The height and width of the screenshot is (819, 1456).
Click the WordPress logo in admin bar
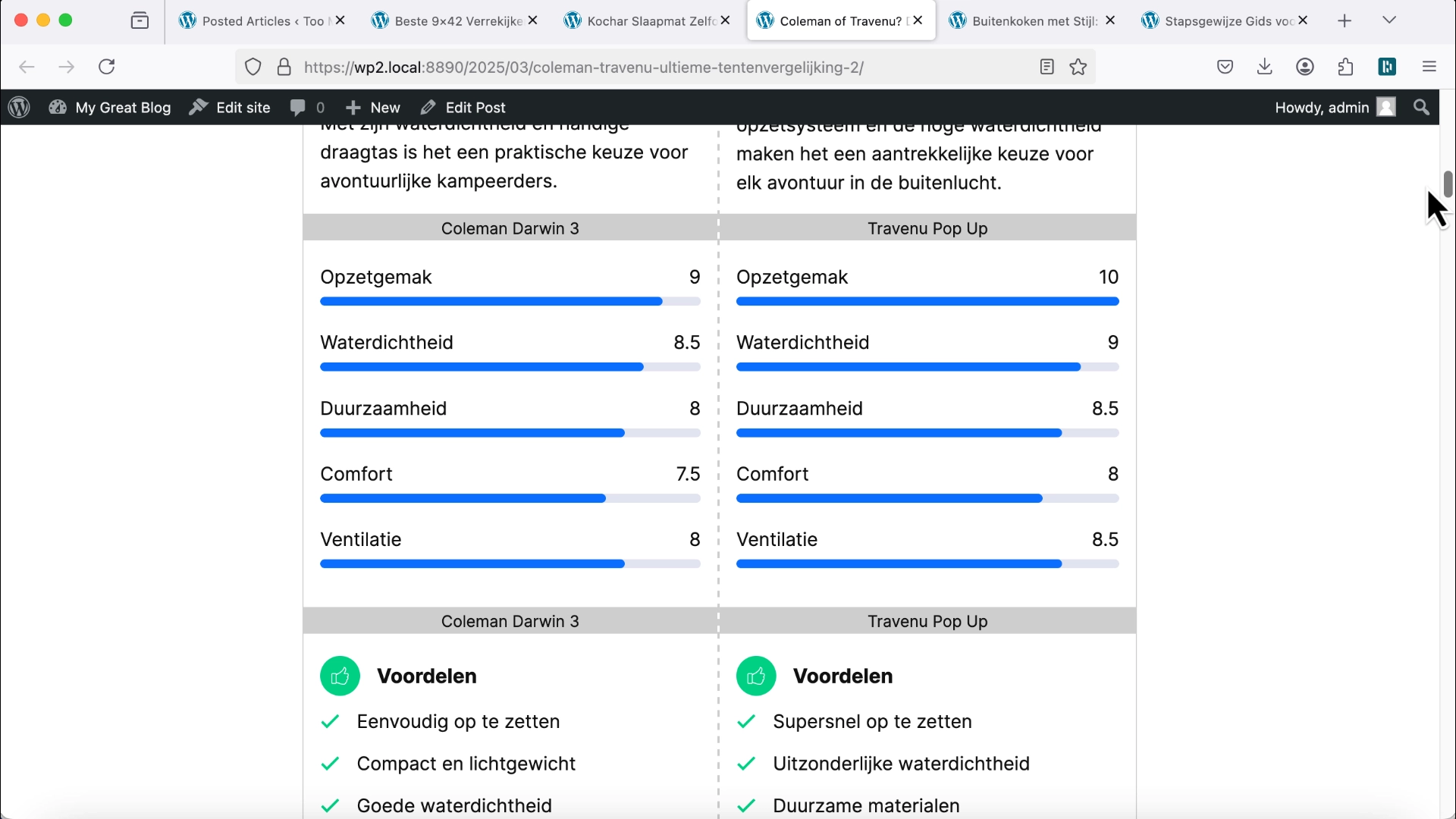(x=19, y=108)
